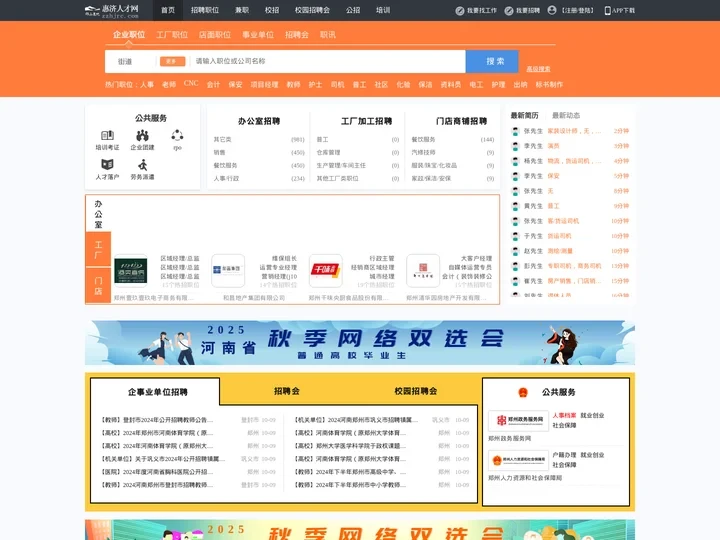Viewport: 720px width, 540px height.
Task: Click the user avatar icon beside 注册/登陆
Action: (552, 10)
